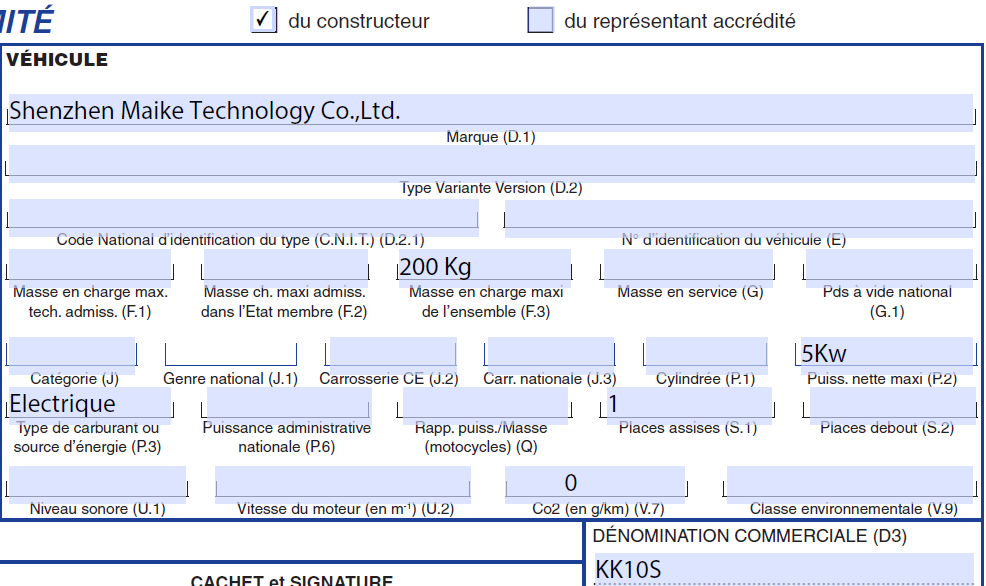
Task: Click the Type Variante Version (D.2) field
Action: (x=492, y=163)
